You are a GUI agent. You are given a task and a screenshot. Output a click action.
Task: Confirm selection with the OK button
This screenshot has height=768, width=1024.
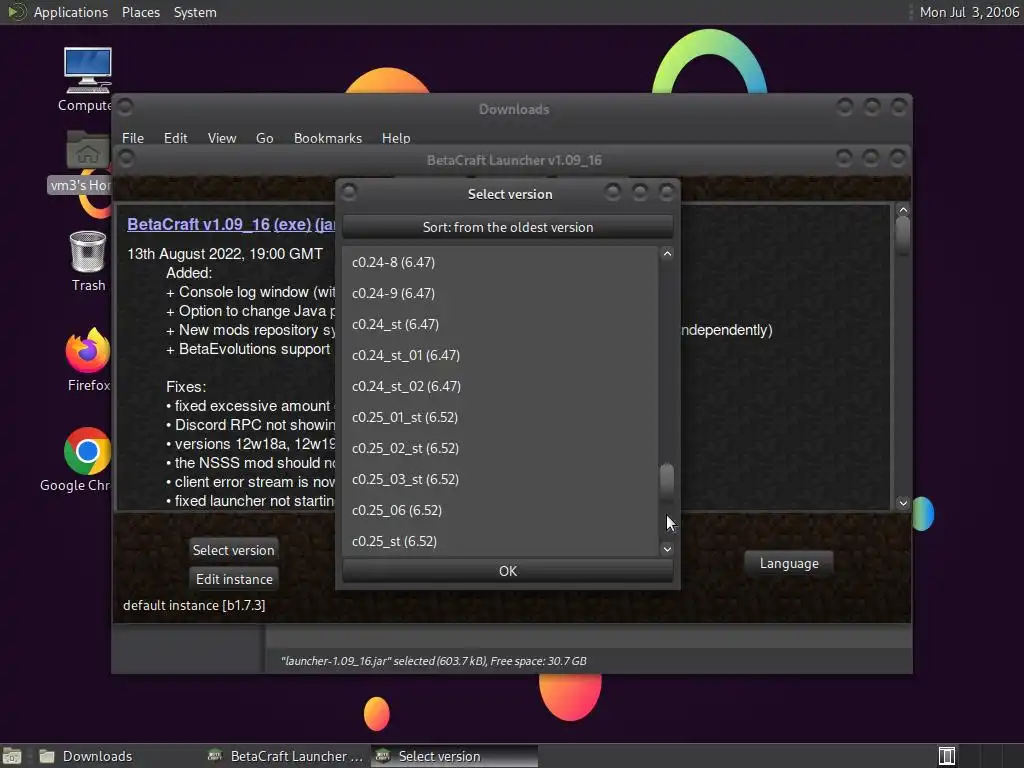tap(507, 571)
